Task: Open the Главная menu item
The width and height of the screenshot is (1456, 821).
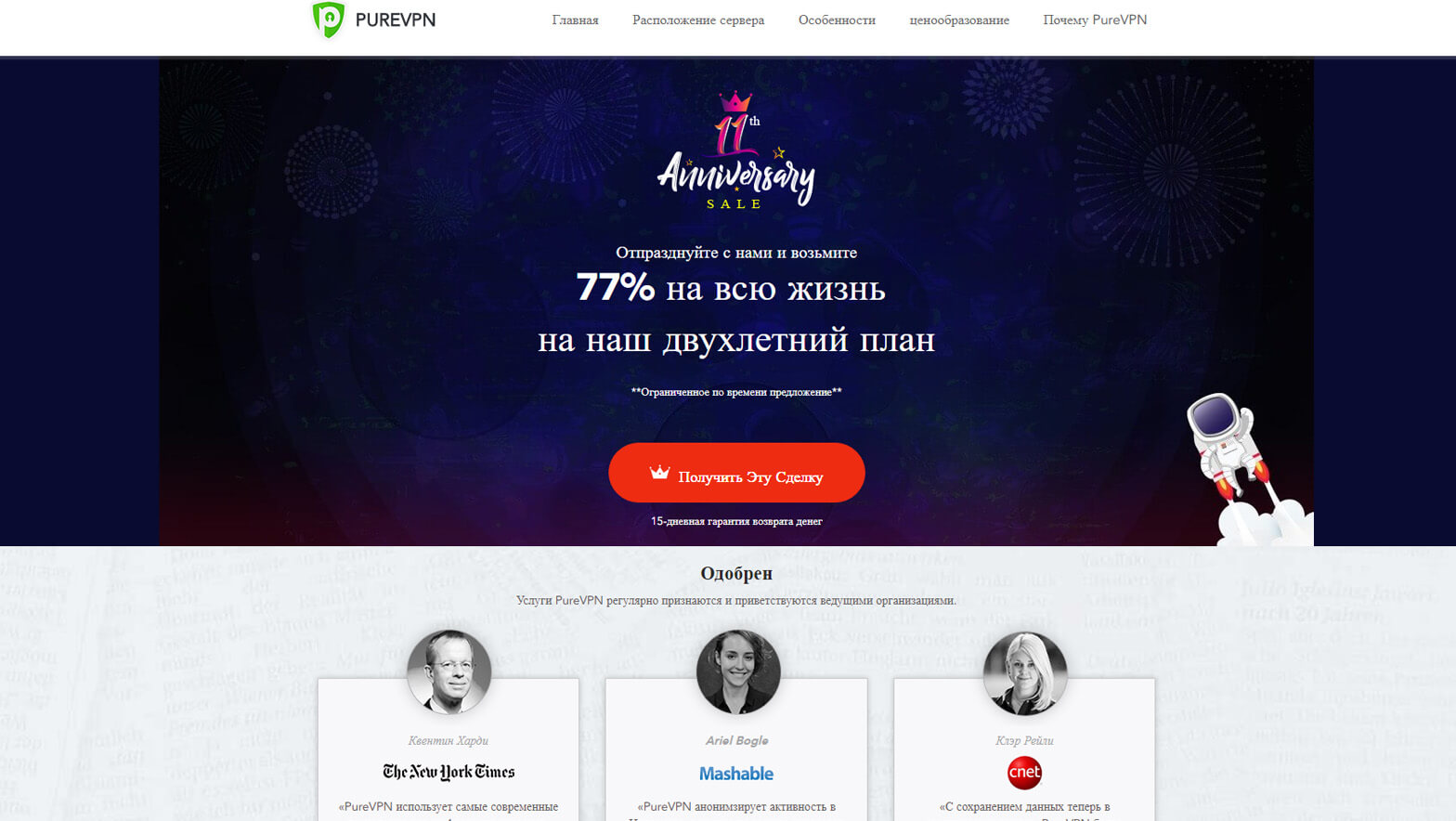Action: (575, 20)
